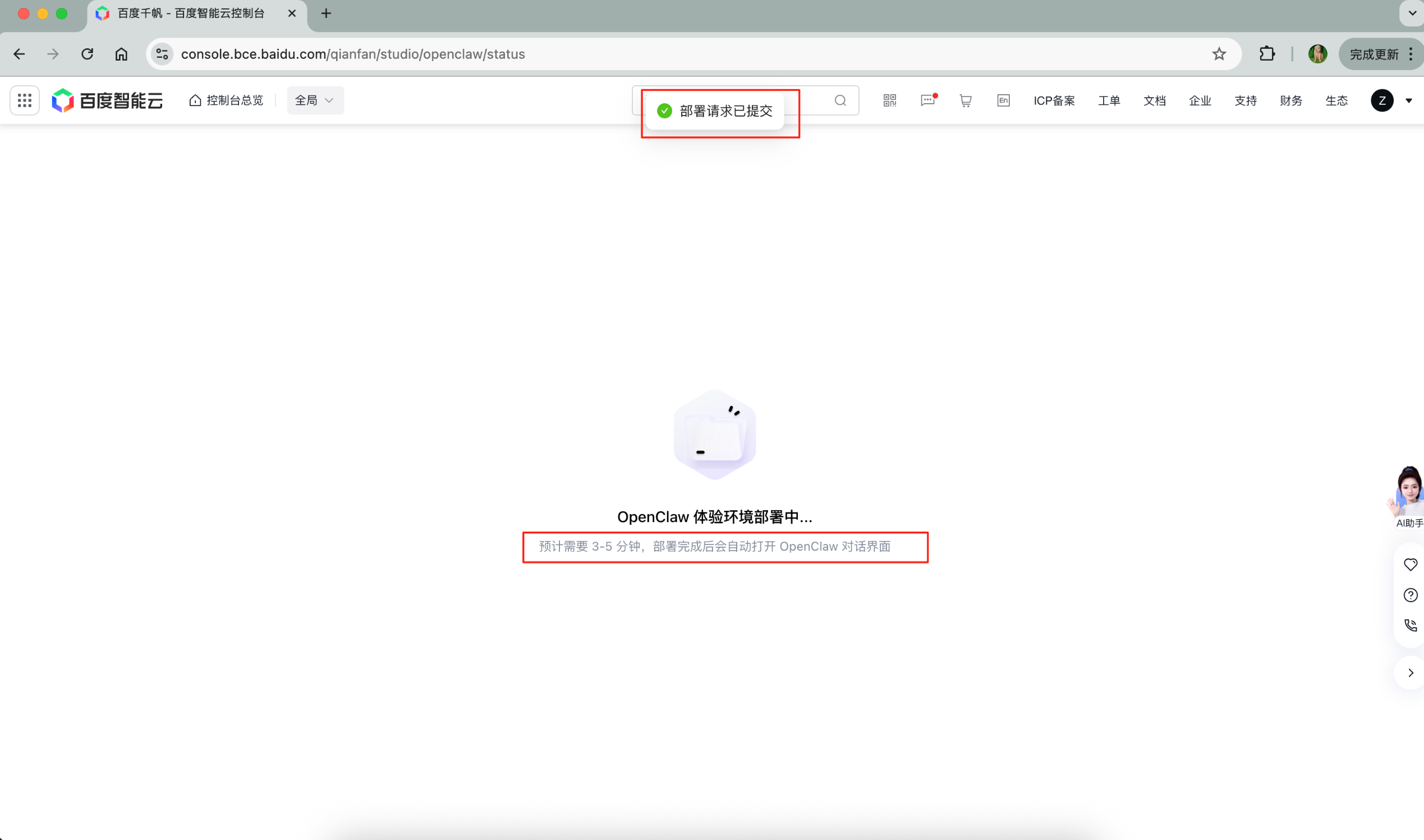Viewport: 1424px width, 840px height.
Task: Open the product grid menu icon
Action: [x=24, y=101]
